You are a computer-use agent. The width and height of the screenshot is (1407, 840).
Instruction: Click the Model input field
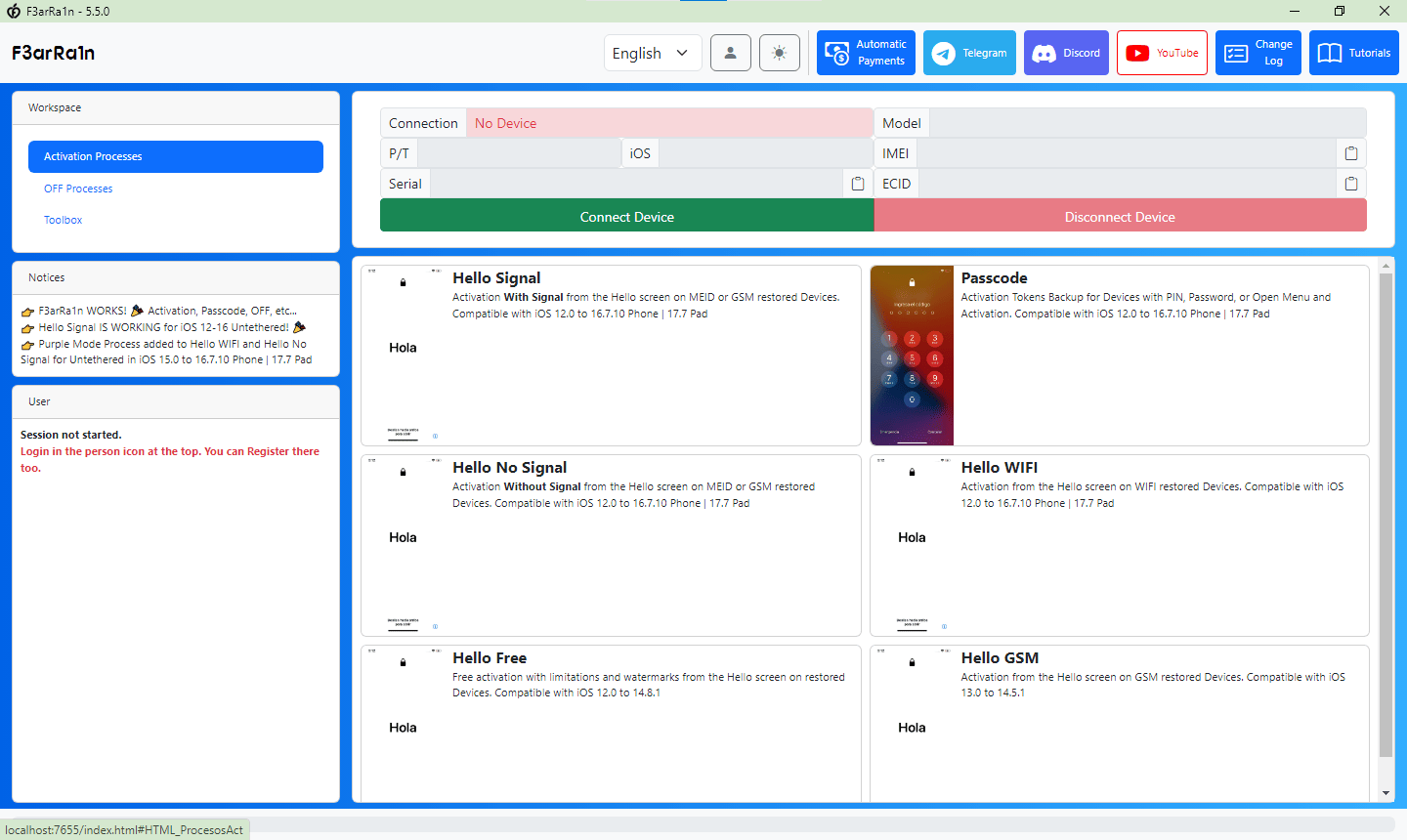[1147, 123]
